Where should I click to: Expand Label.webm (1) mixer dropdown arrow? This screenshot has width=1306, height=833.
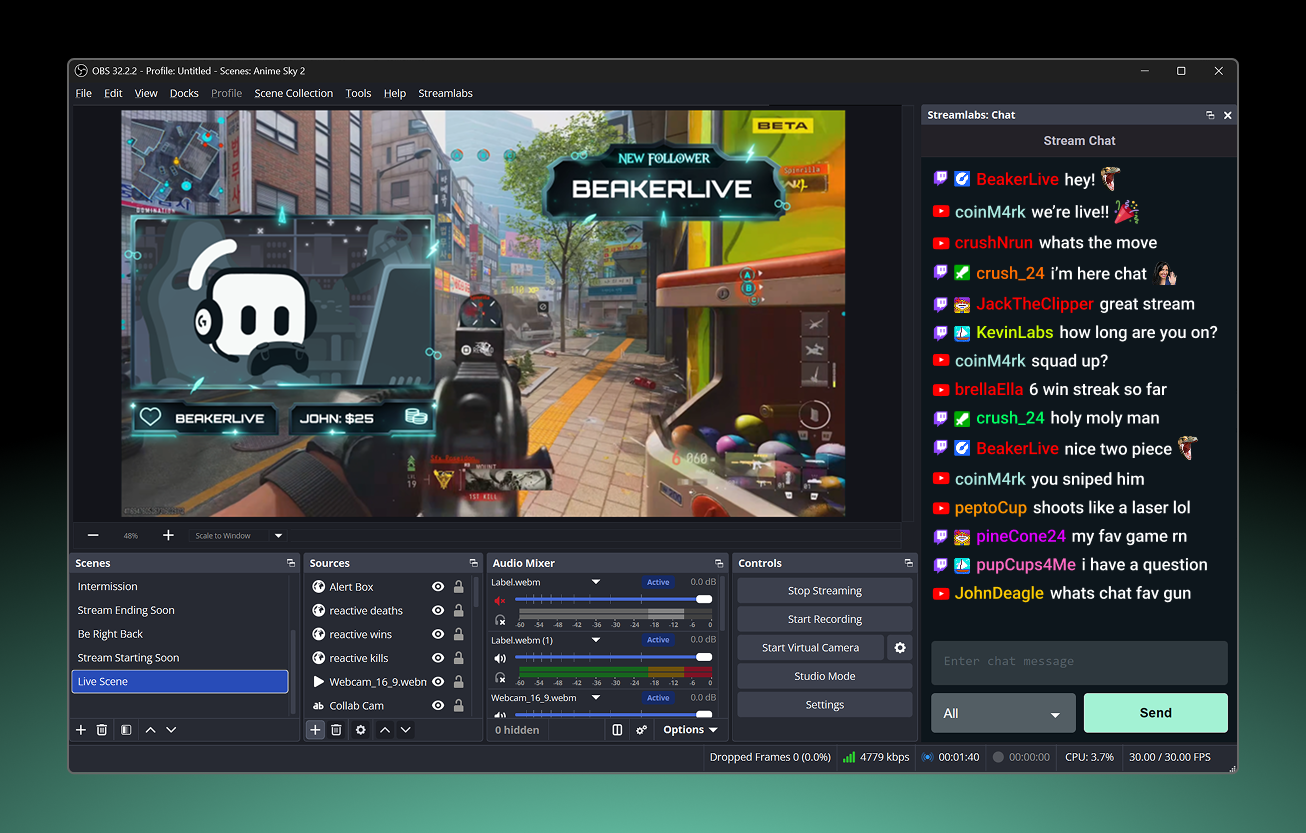(x=596, y=640)
